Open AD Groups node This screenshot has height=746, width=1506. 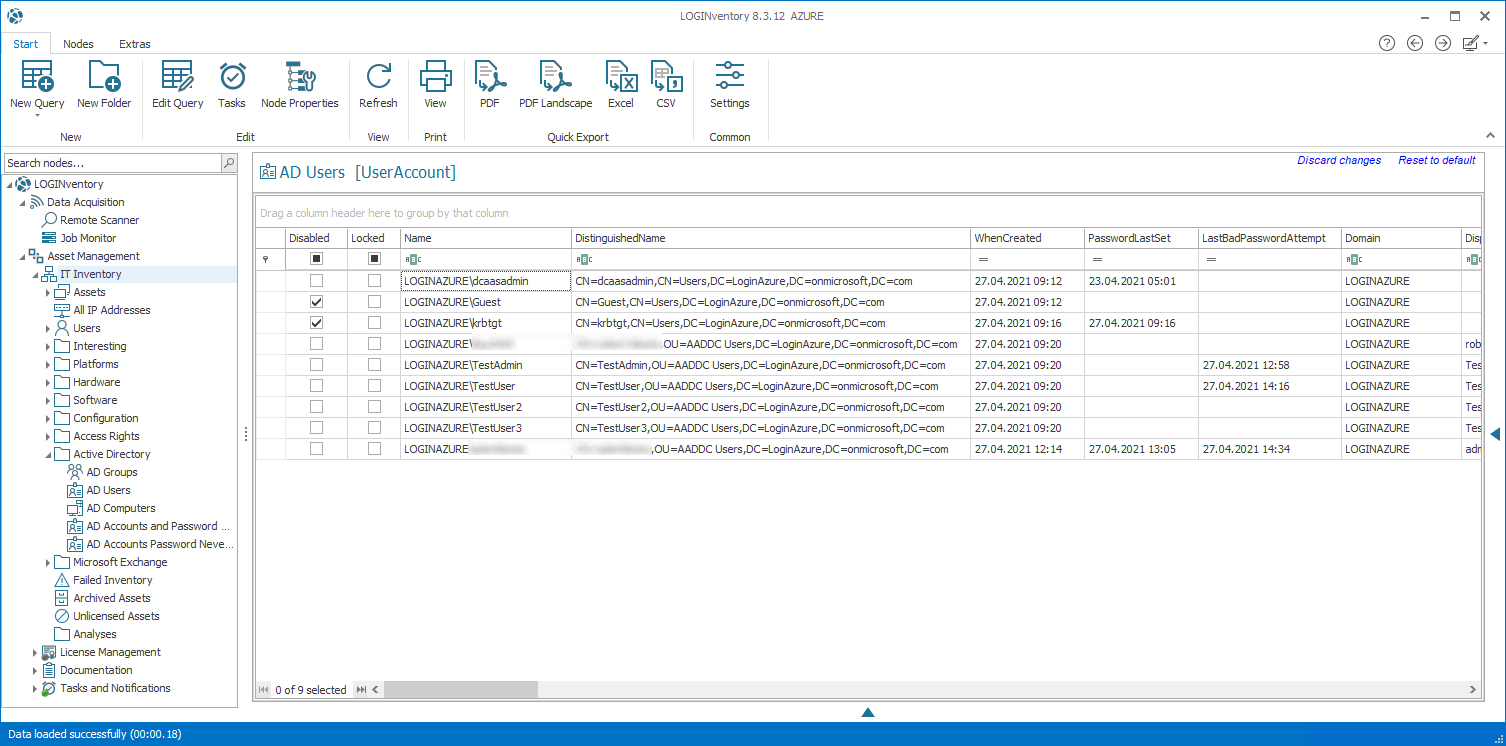point(112,472)
